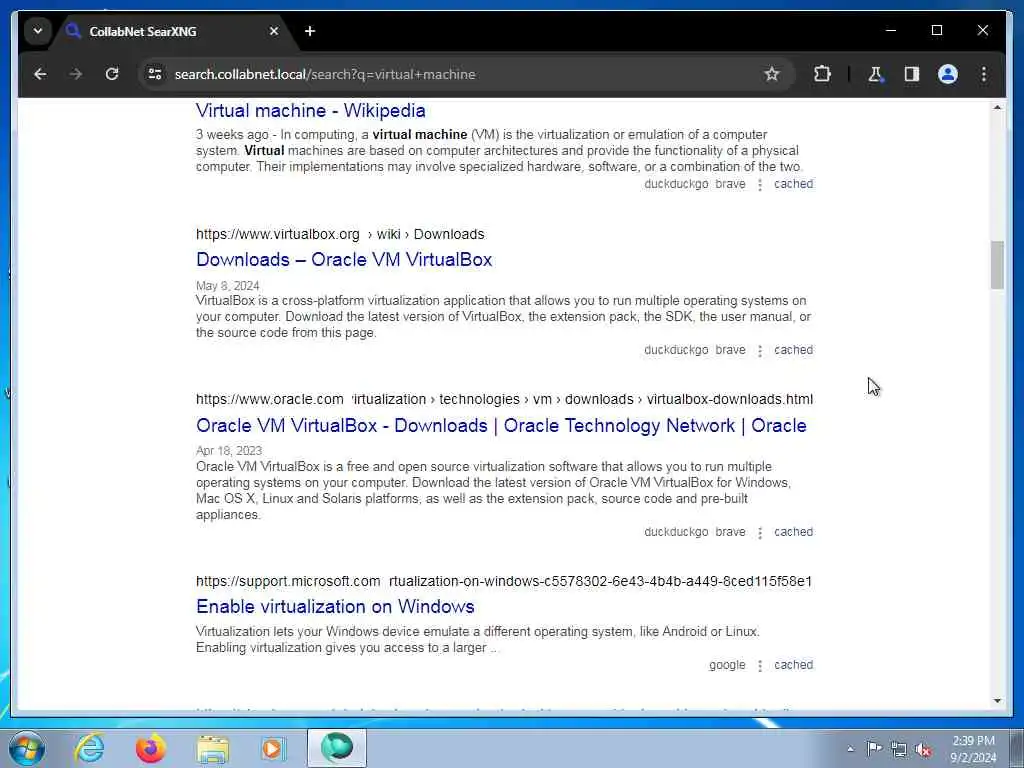
Task: Expand options dots on Oracle Technology Network result
Action: tap(760, 533)
